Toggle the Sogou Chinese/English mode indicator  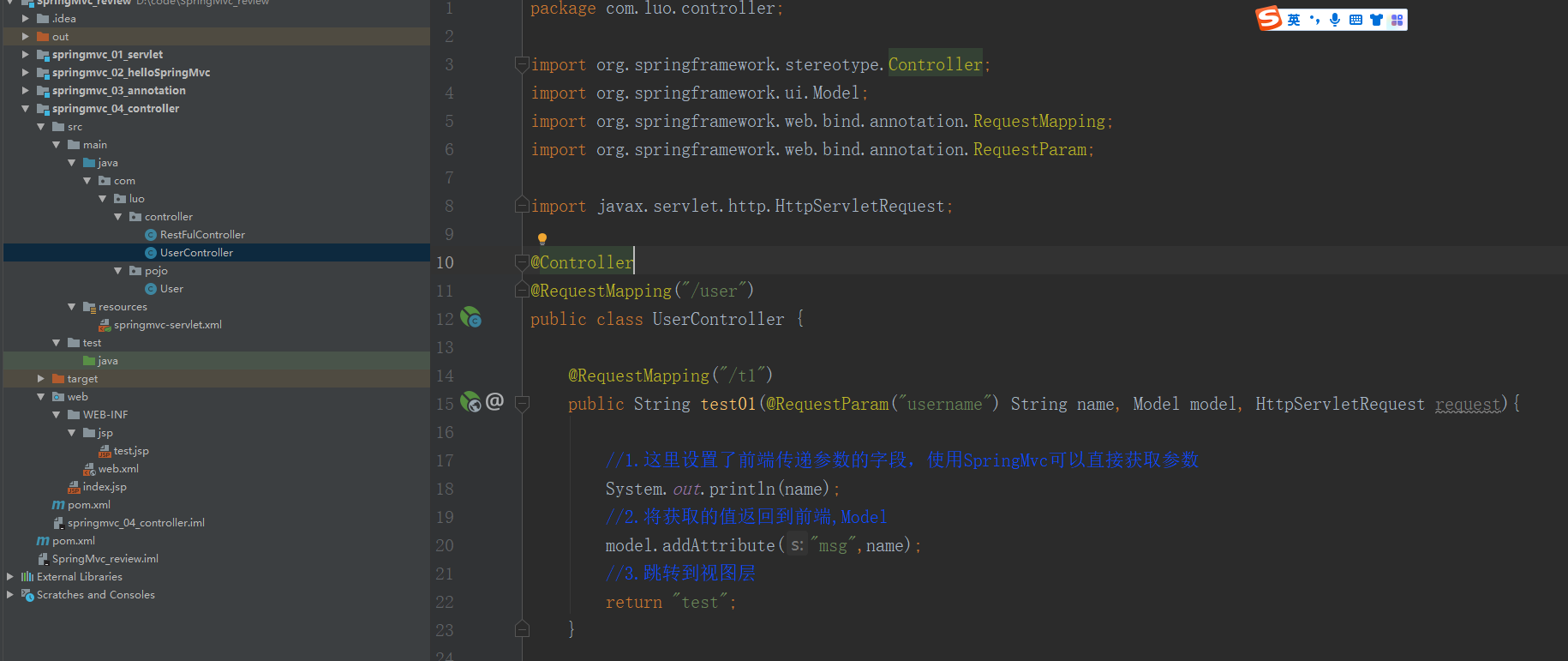coord(1294,20)
